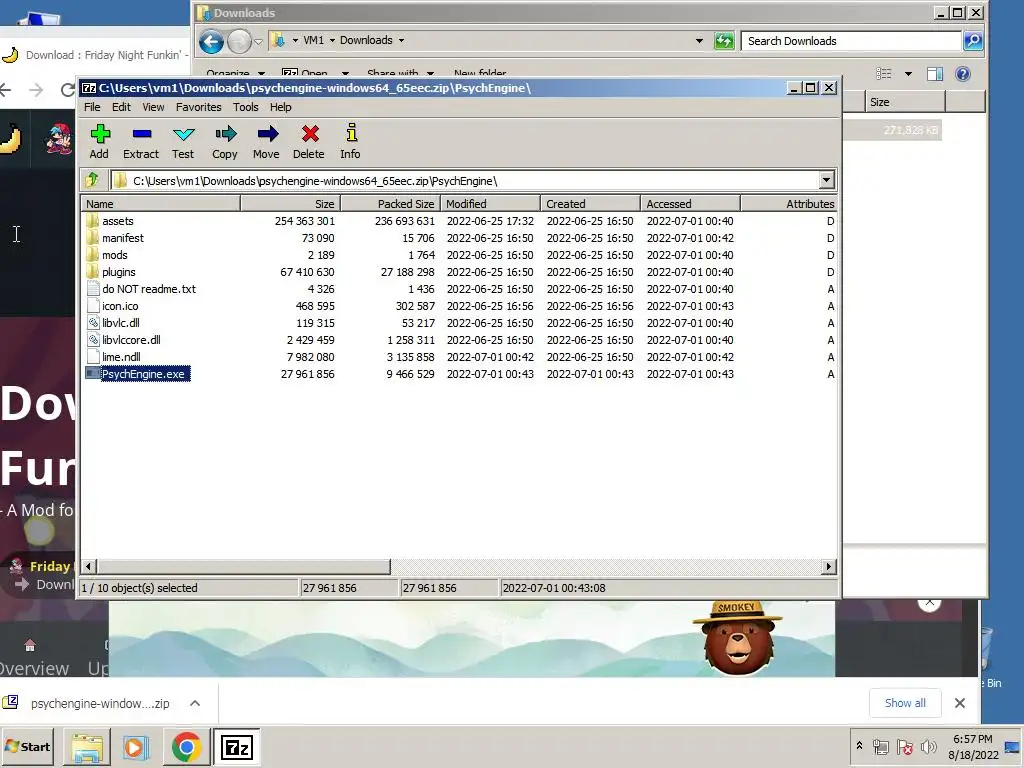Click Show all downloads in Chrome
The height and width of the screenshot is (768, 1024).
coord(904,703)
